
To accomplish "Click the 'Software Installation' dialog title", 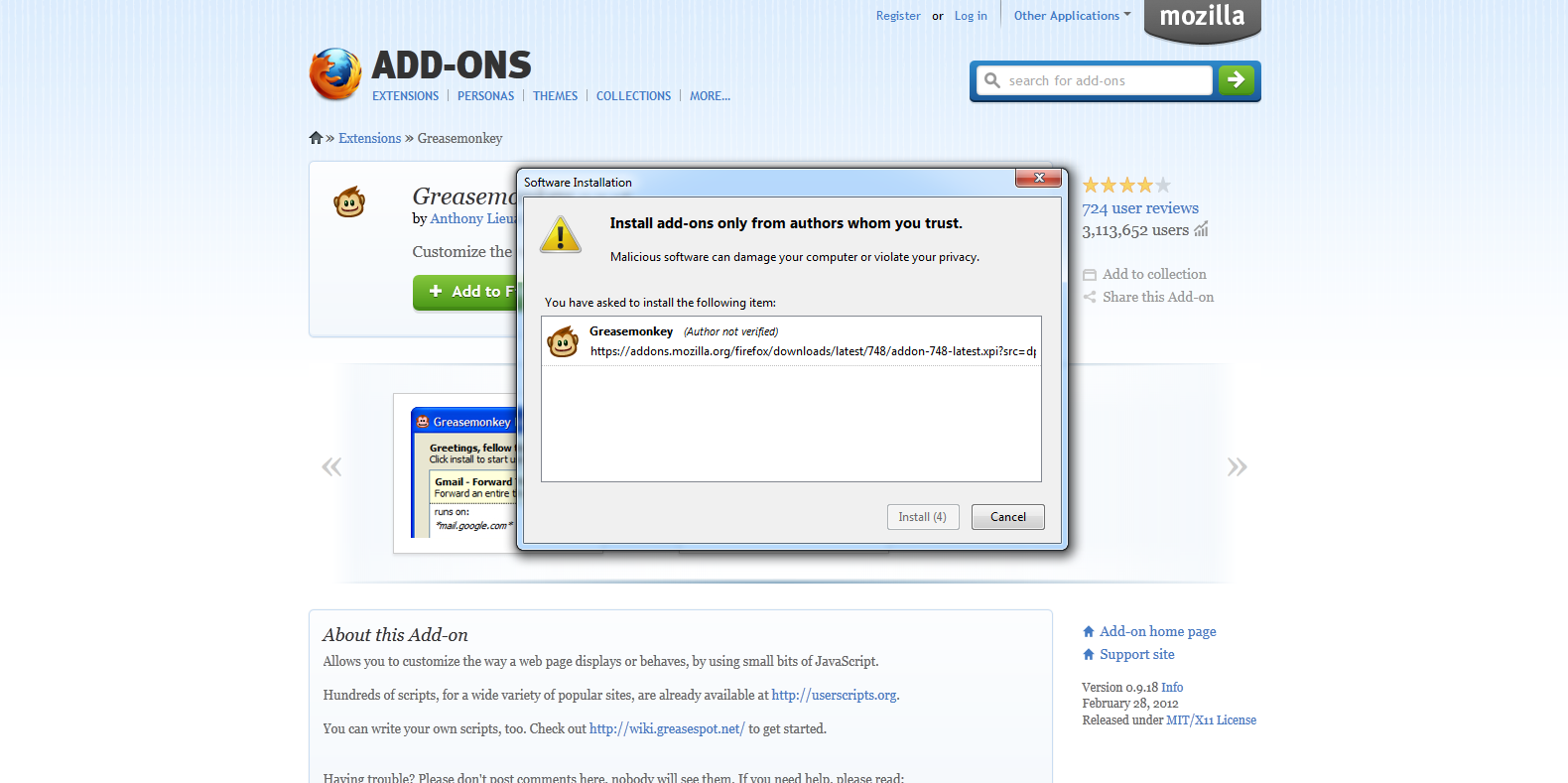I will coord(578,183).
